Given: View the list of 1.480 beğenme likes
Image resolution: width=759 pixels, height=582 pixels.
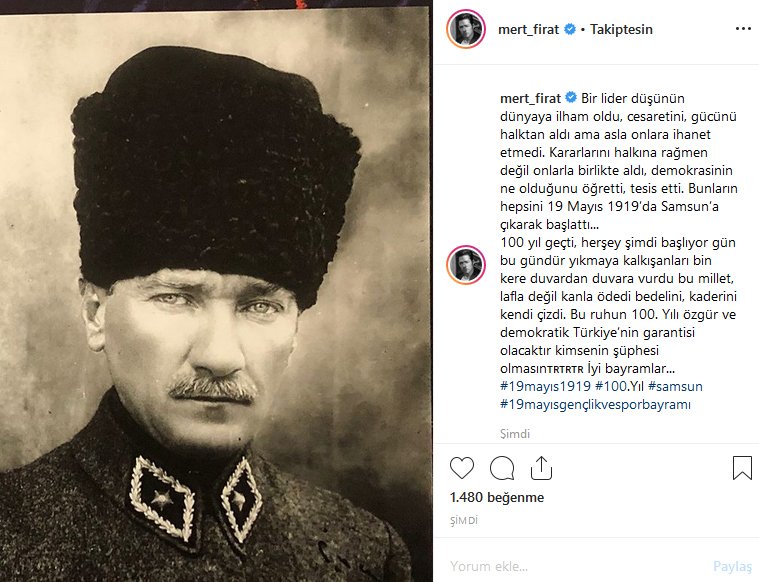Looking at the screenshot, I should pos(497,497).
